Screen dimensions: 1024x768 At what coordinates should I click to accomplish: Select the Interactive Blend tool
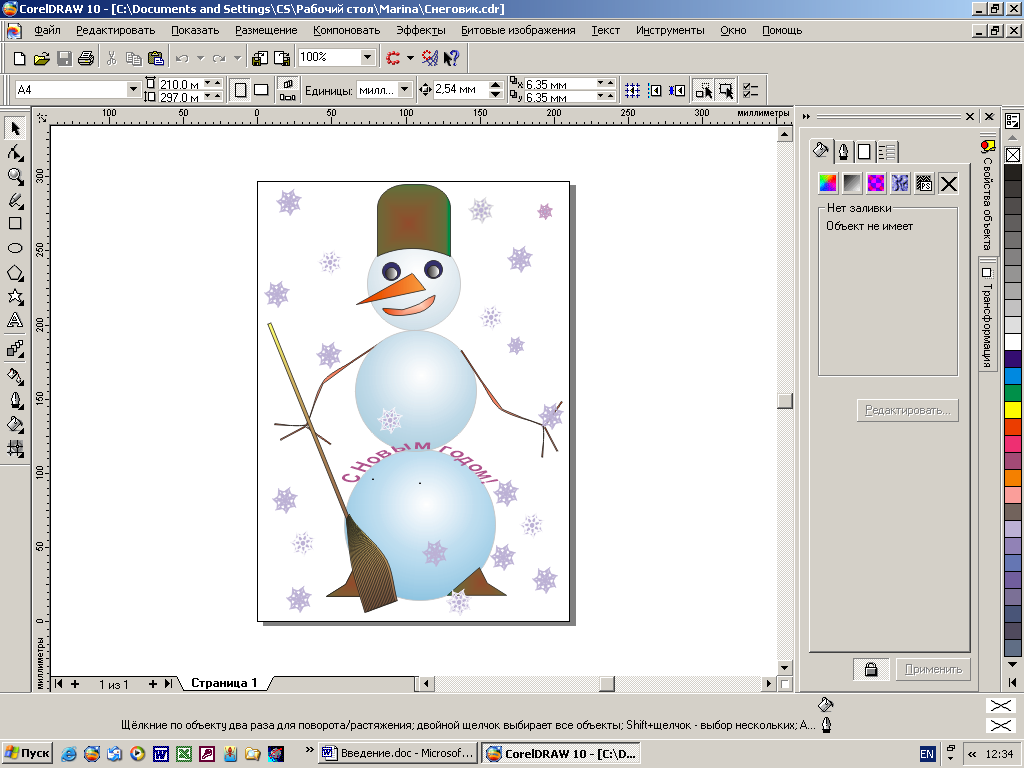(x=15, y=349)
